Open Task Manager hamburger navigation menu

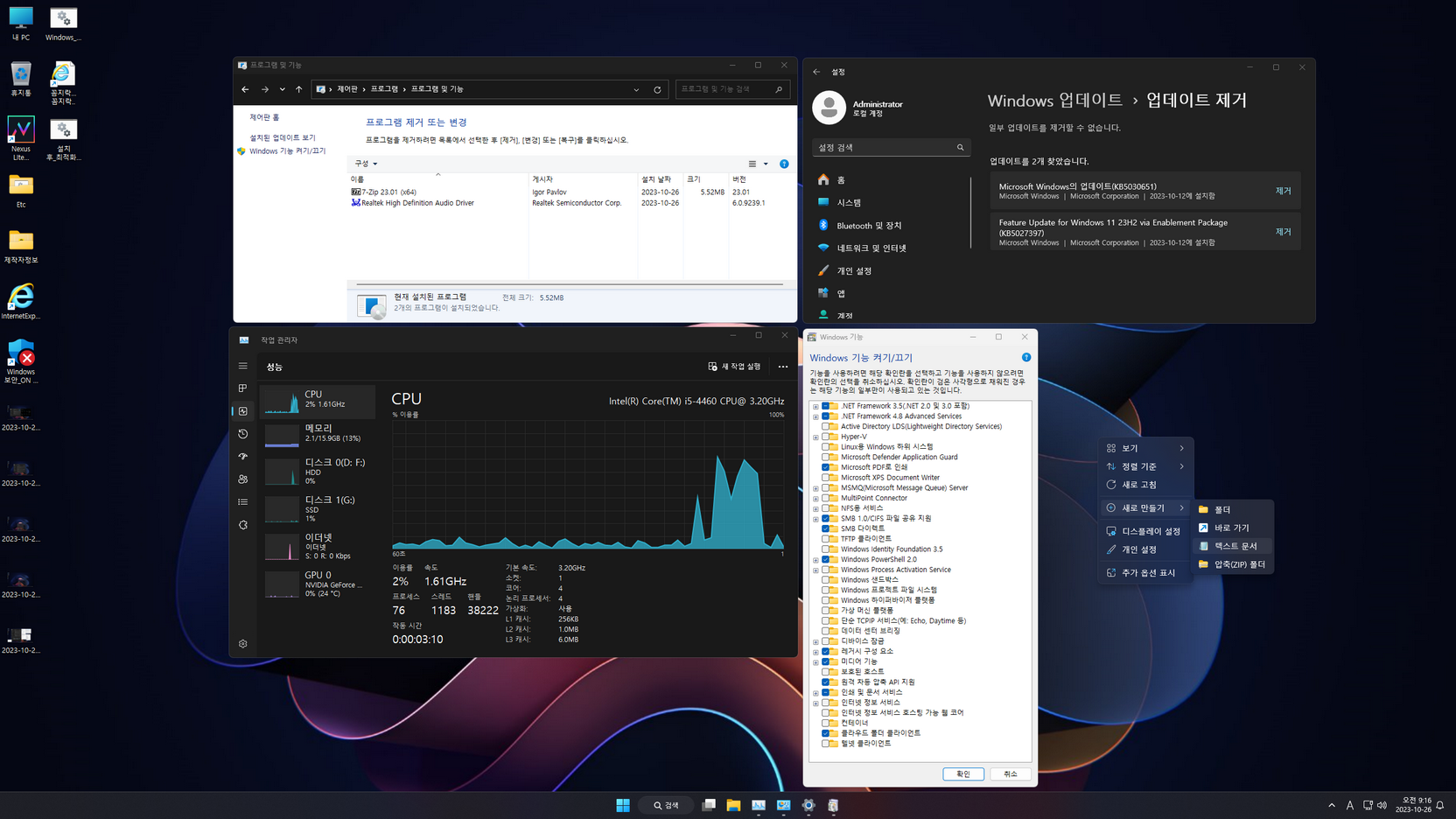243,366
